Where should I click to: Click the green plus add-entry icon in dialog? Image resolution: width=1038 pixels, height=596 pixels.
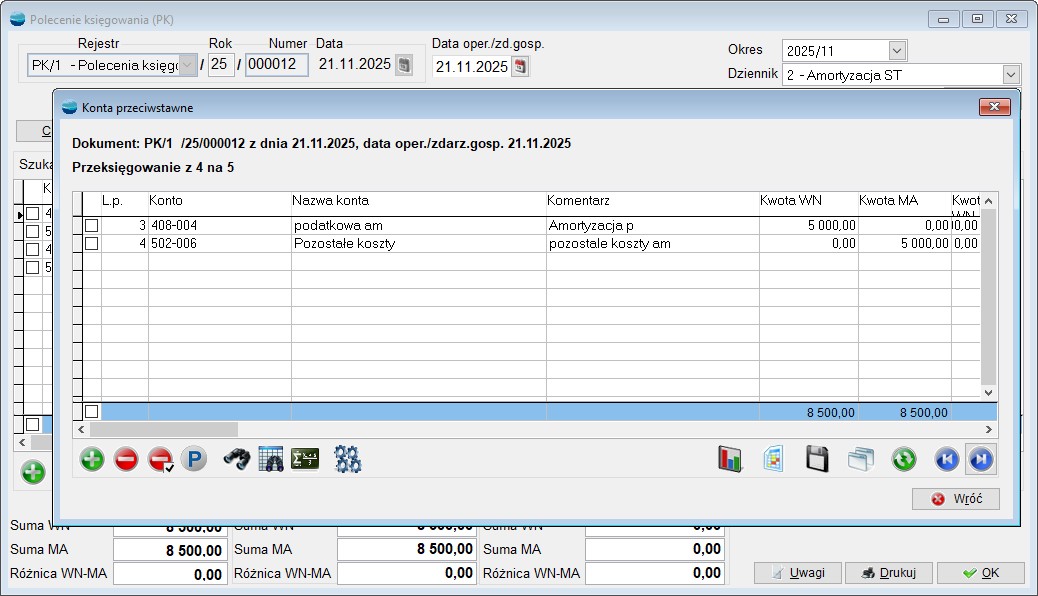pos(92,459)
